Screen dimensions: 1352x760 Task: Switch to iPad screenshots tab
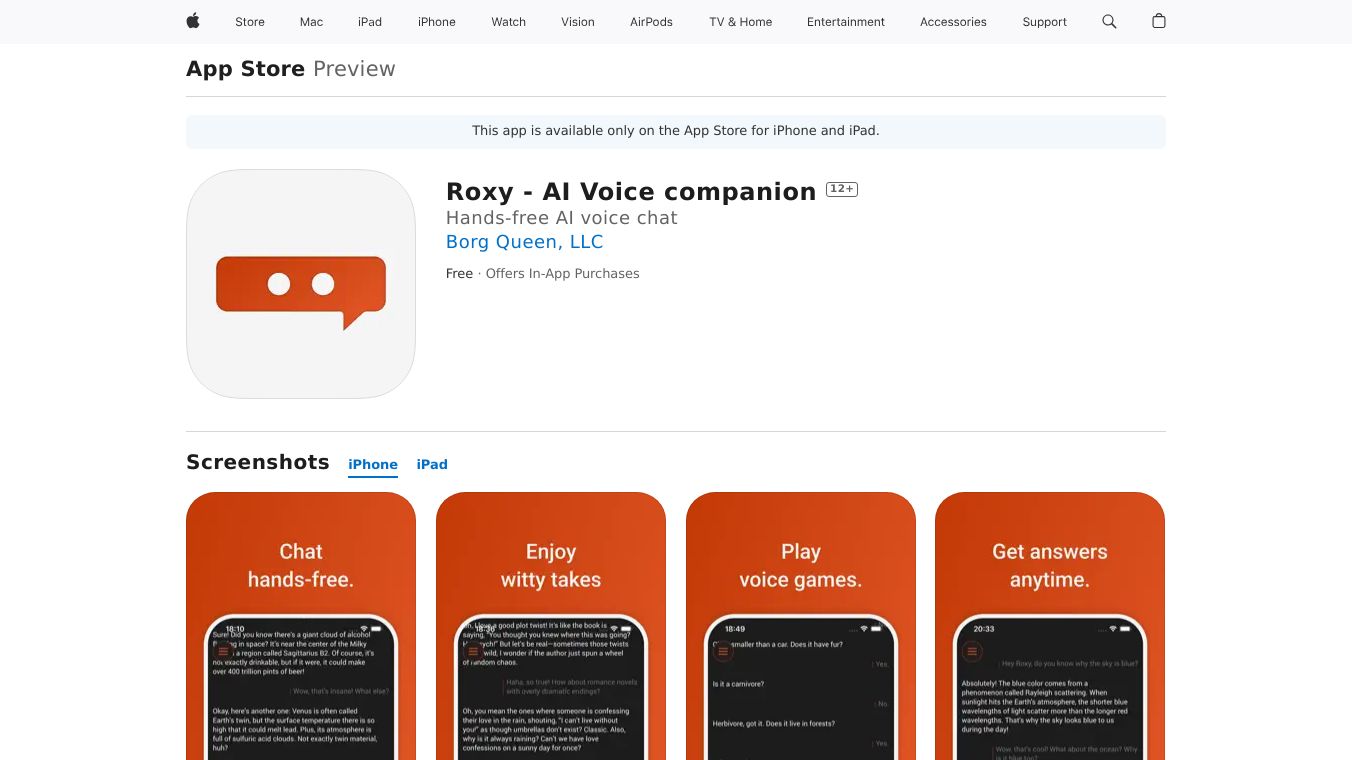432,465
